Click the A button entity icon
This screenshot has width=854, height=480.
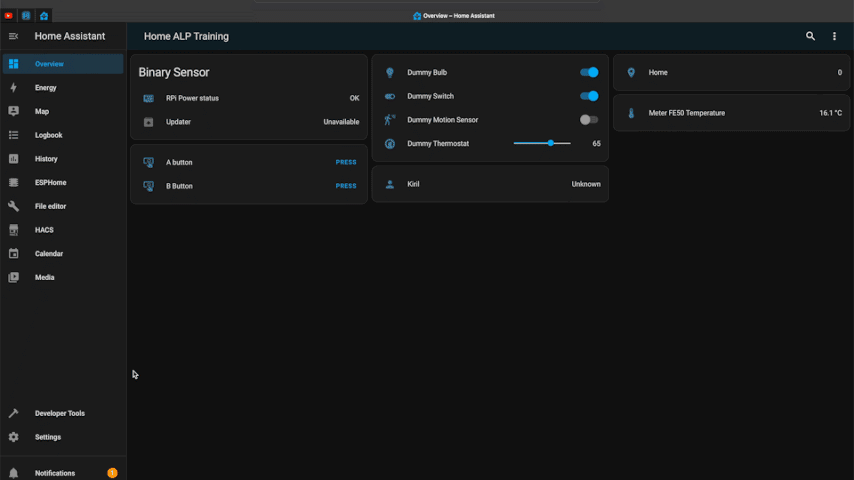[x=148, y=162]
